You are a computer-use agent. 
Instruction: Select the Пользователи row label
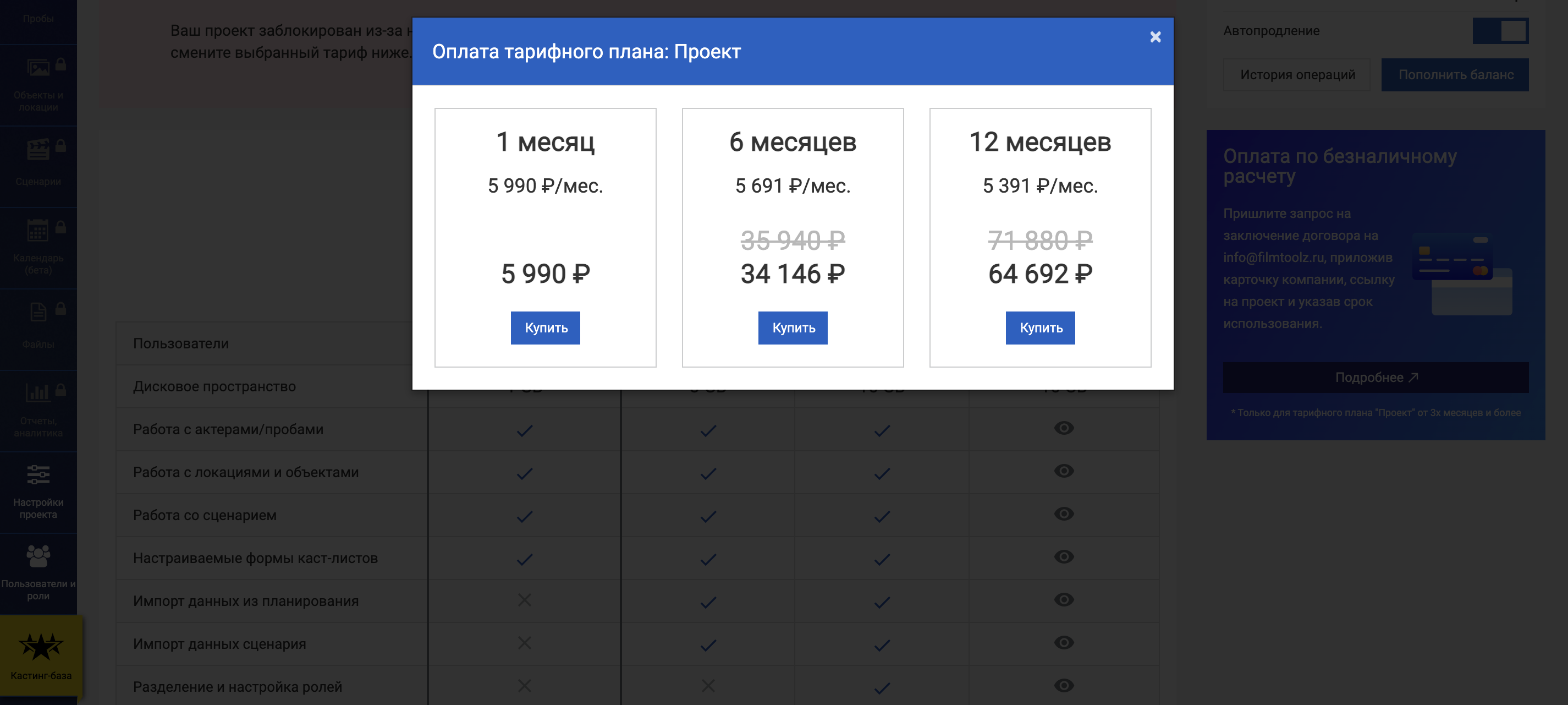[x=181, y=343]
